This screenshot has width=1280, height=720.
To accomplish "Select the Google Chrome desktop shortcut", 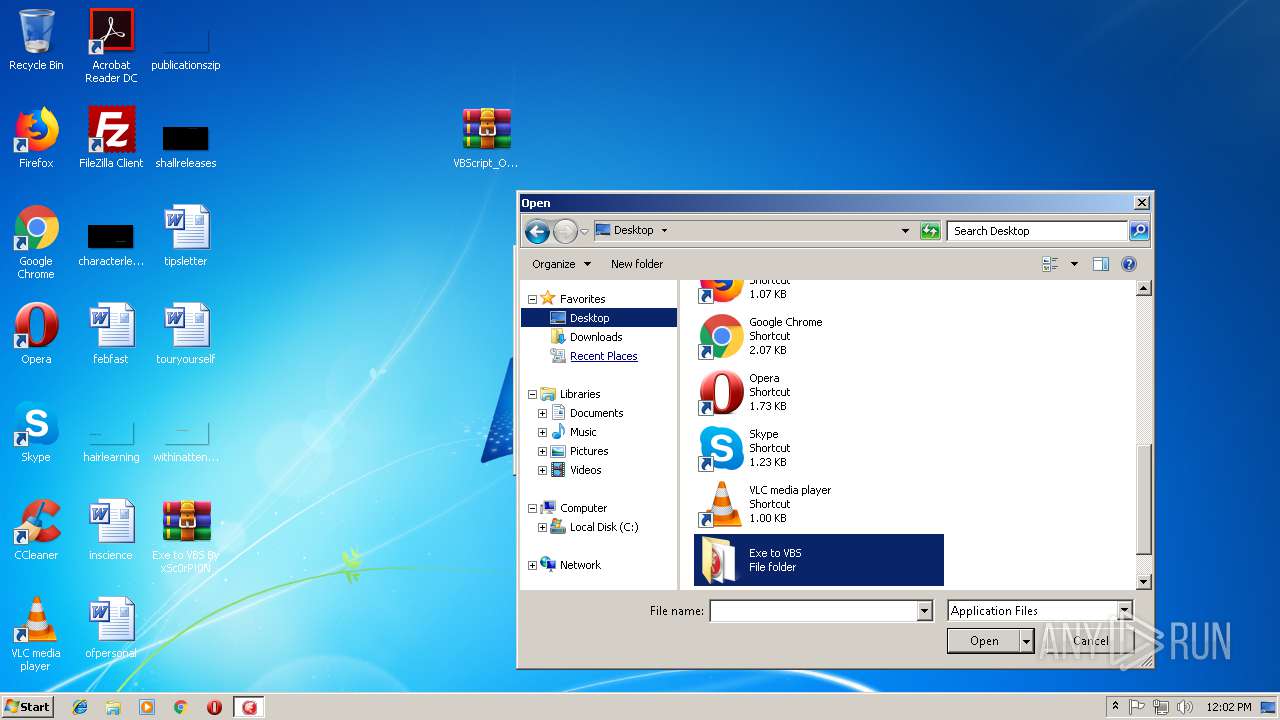I will click(x=36, y=242).
